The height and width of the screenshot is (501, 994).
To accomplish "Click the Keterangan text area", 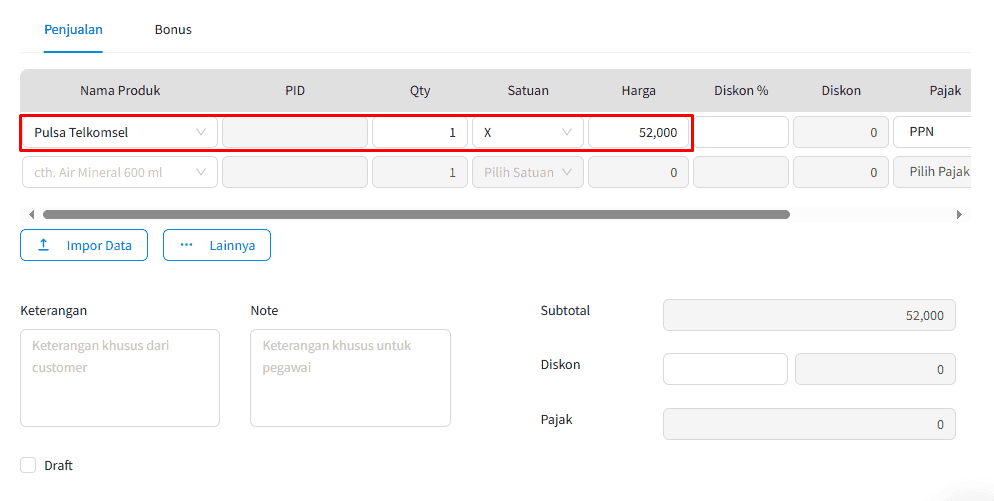I will [120, 378].
